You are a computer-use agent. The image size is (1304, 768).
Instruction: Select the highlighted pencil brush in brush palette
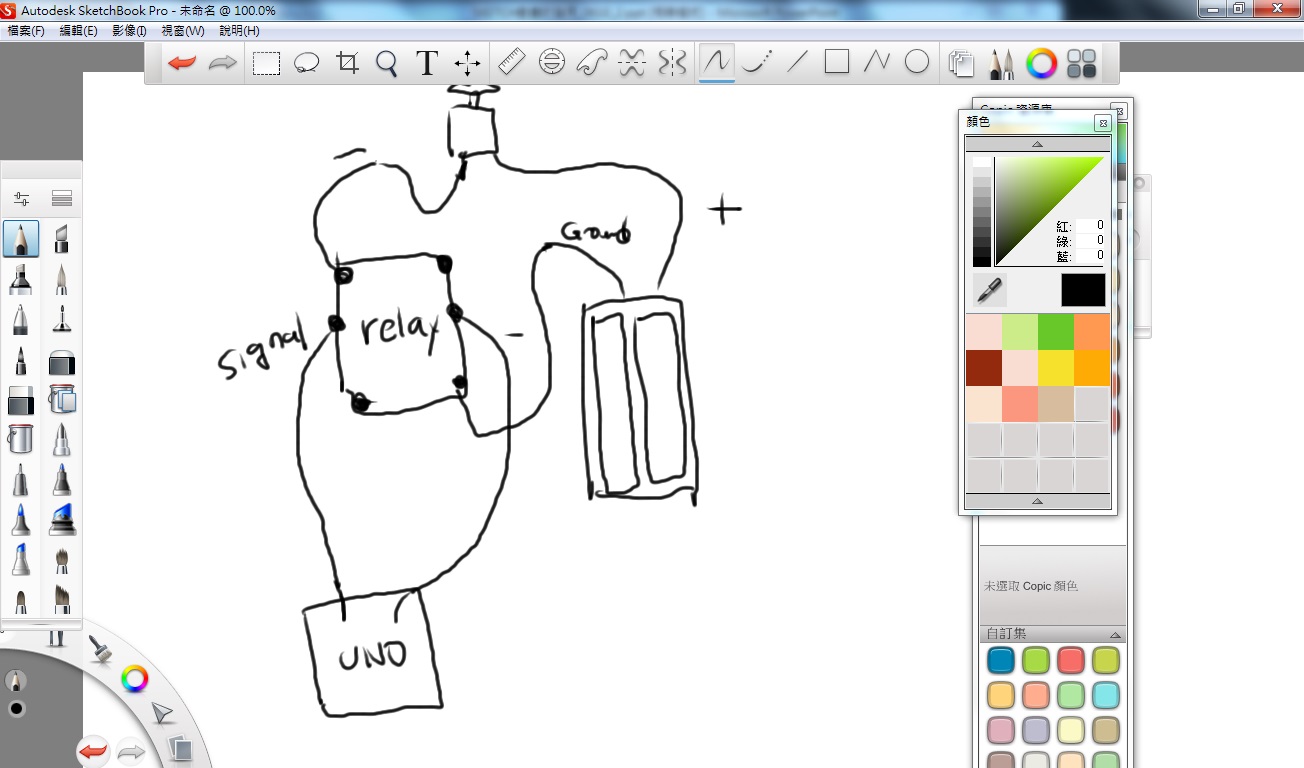[x=21, y=239]
